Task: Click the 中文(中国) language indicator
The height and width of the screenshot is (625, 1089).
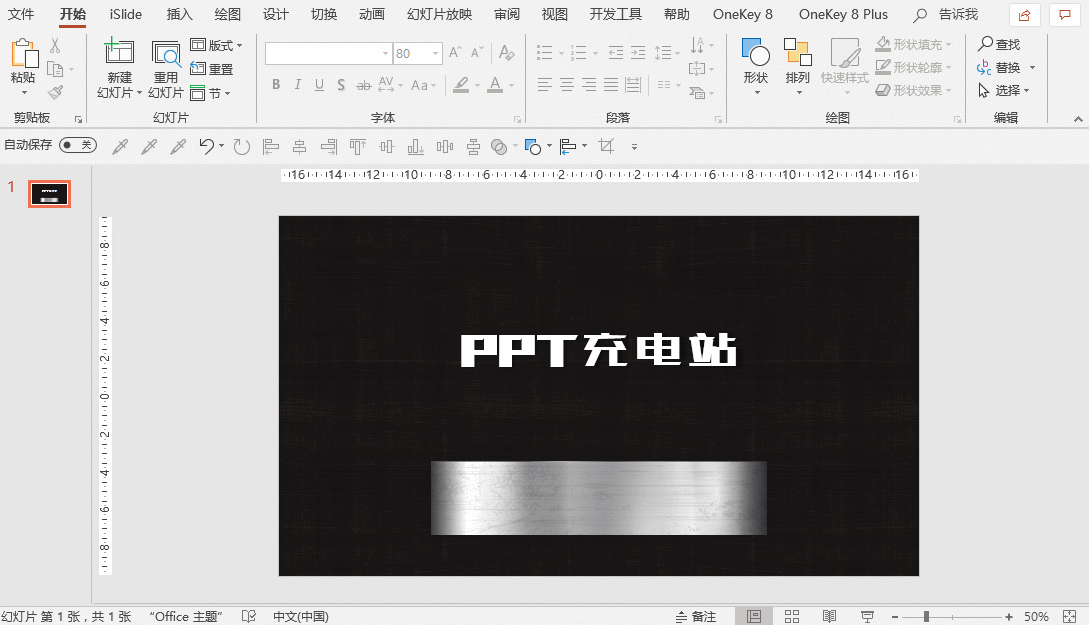Action: point(301,617)
